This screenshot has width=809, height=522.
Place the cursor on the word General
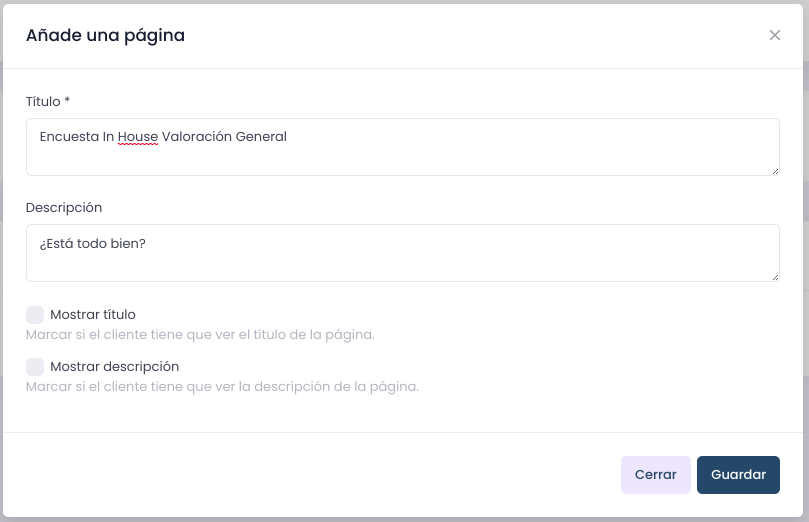pyautogui.click(x=261, y=137)
